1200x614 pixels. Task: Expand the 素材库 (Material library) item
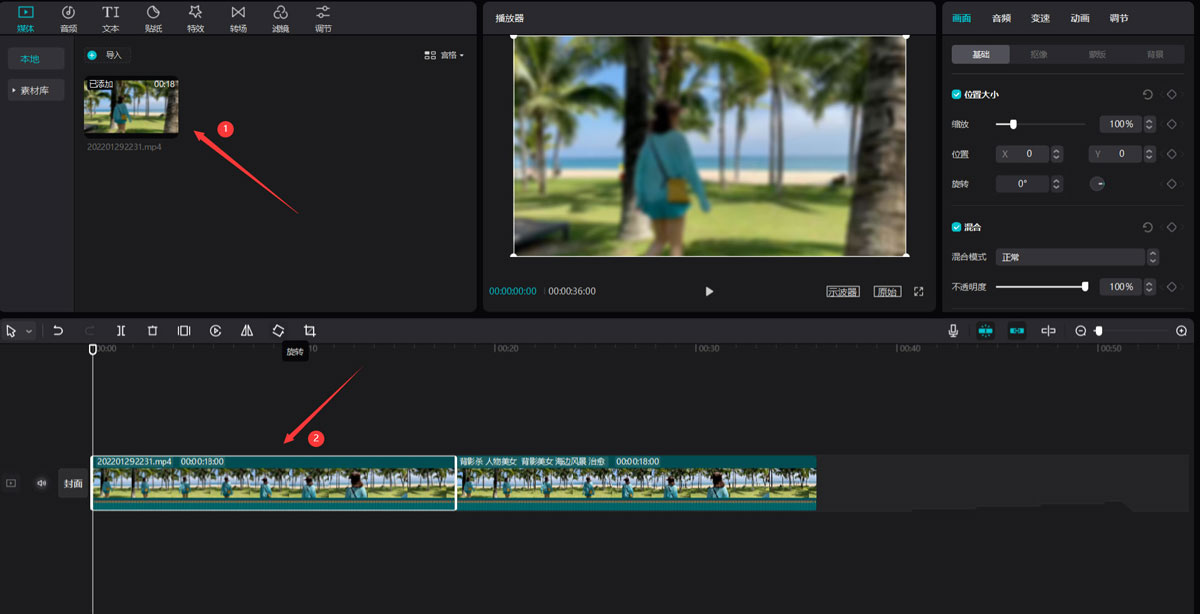pyautogui.click(x=36, y=90)
